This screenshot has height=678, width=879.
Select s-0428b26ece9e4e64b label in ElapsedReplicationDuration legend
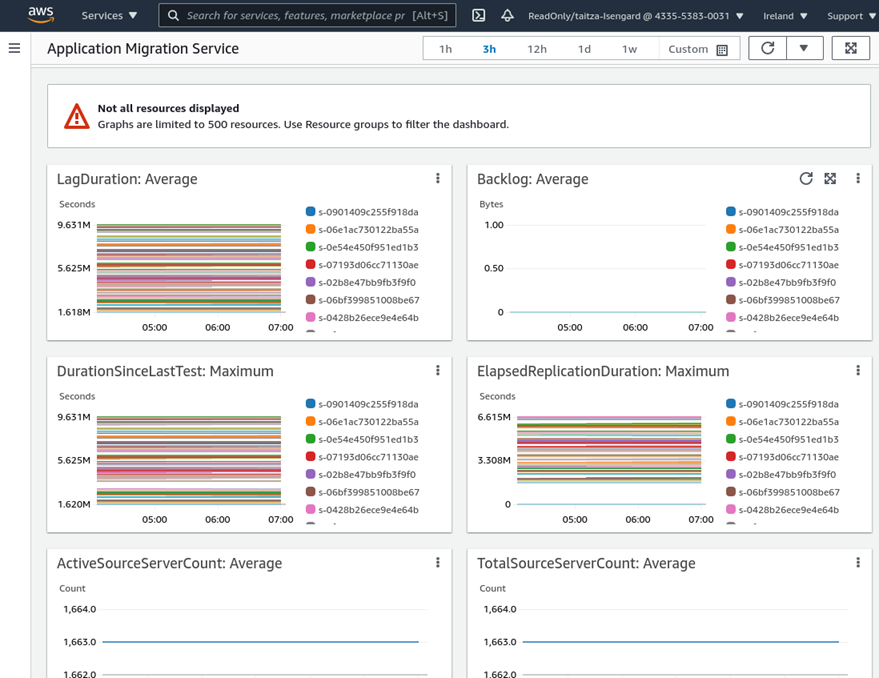(789, 510)
